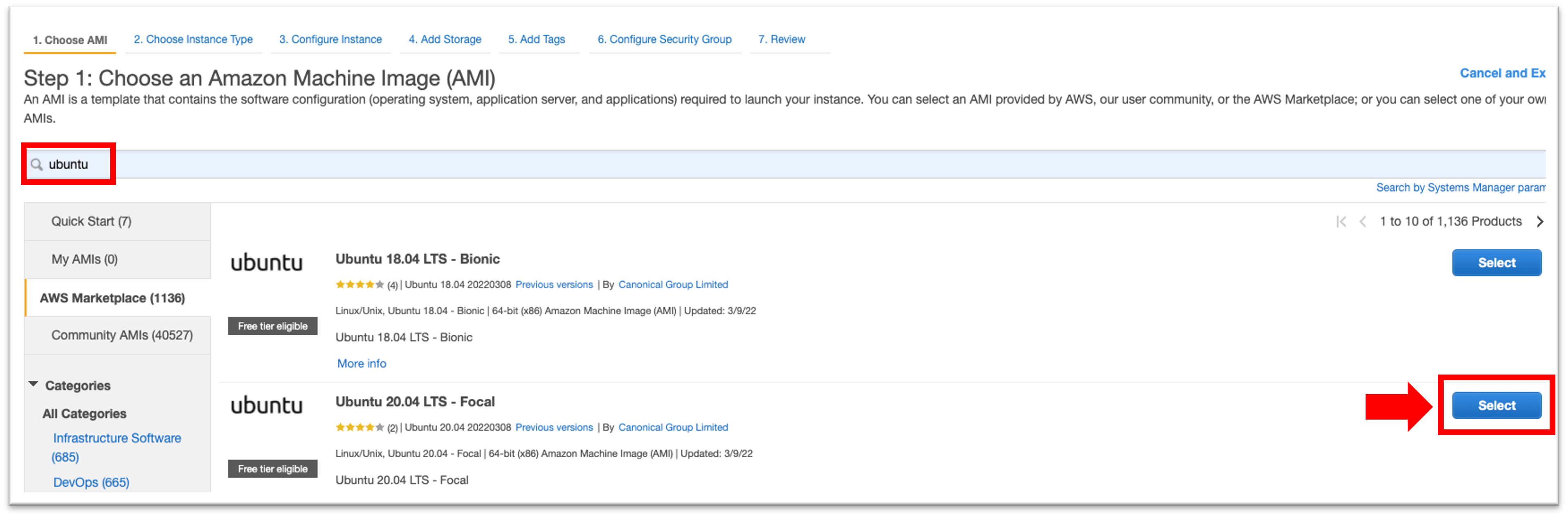Click the Ubuntu 20.04 Focal logo
Image resolution: width=1568 pixels, height=517 pixels.
click(x=266, y=406)
